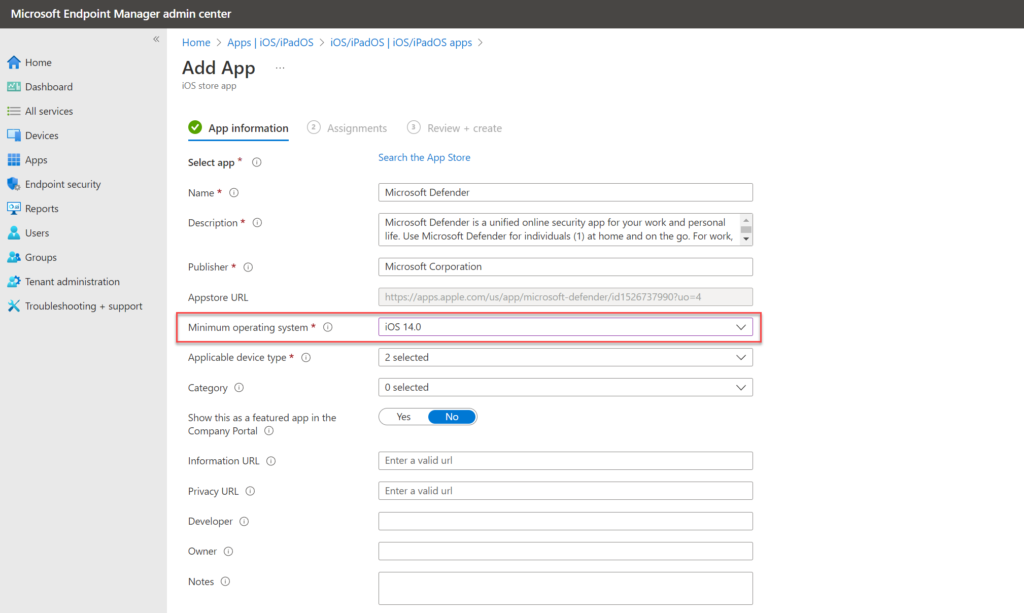Image resolution: width=1024 pixels, height=613 pixels.
Task: Click the description scrollbar up arrow
Action: click(746, 220)
